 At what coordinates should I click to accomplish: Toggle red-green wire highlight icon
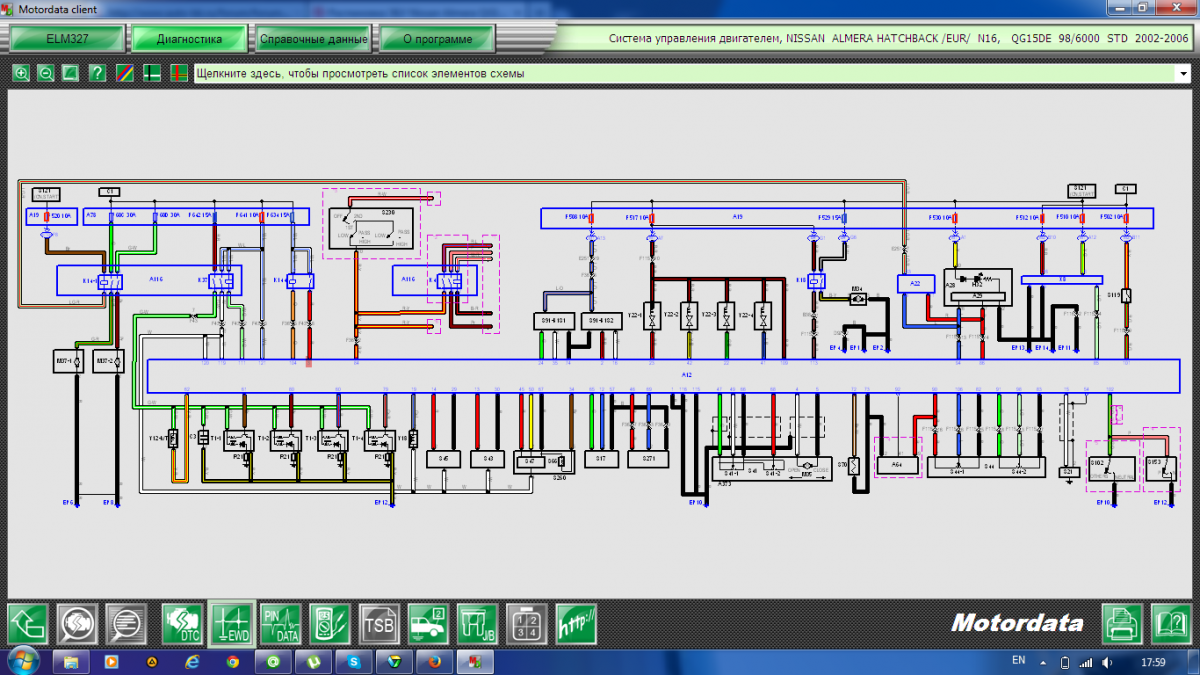click(179, 73)
